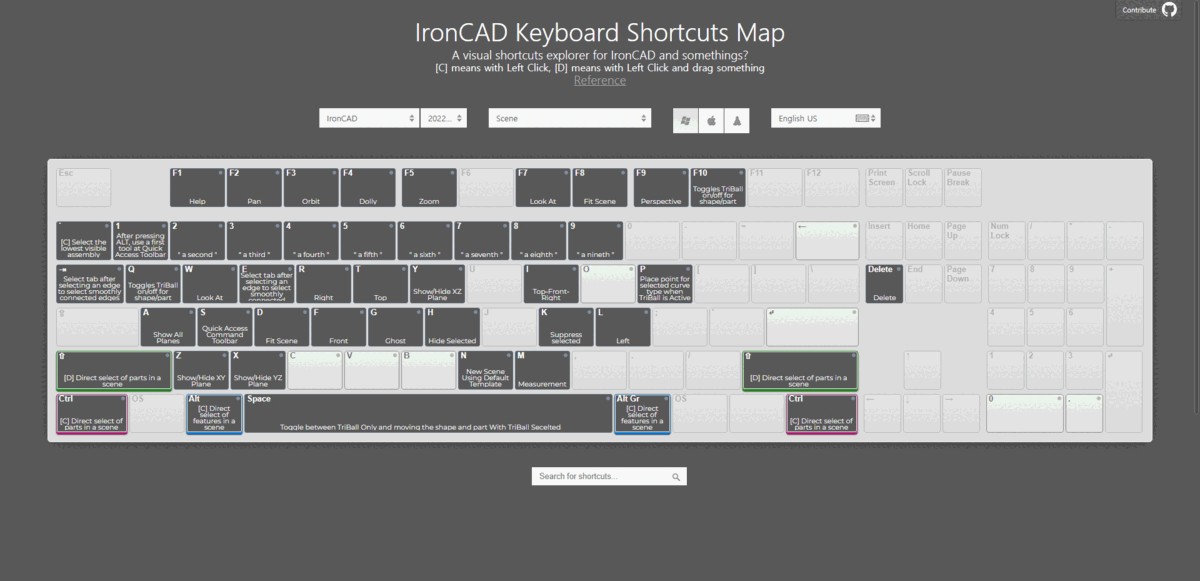Select the Windows OS icon button
The width and height of the screenshot is (1200, 581).
coord(685,119)
